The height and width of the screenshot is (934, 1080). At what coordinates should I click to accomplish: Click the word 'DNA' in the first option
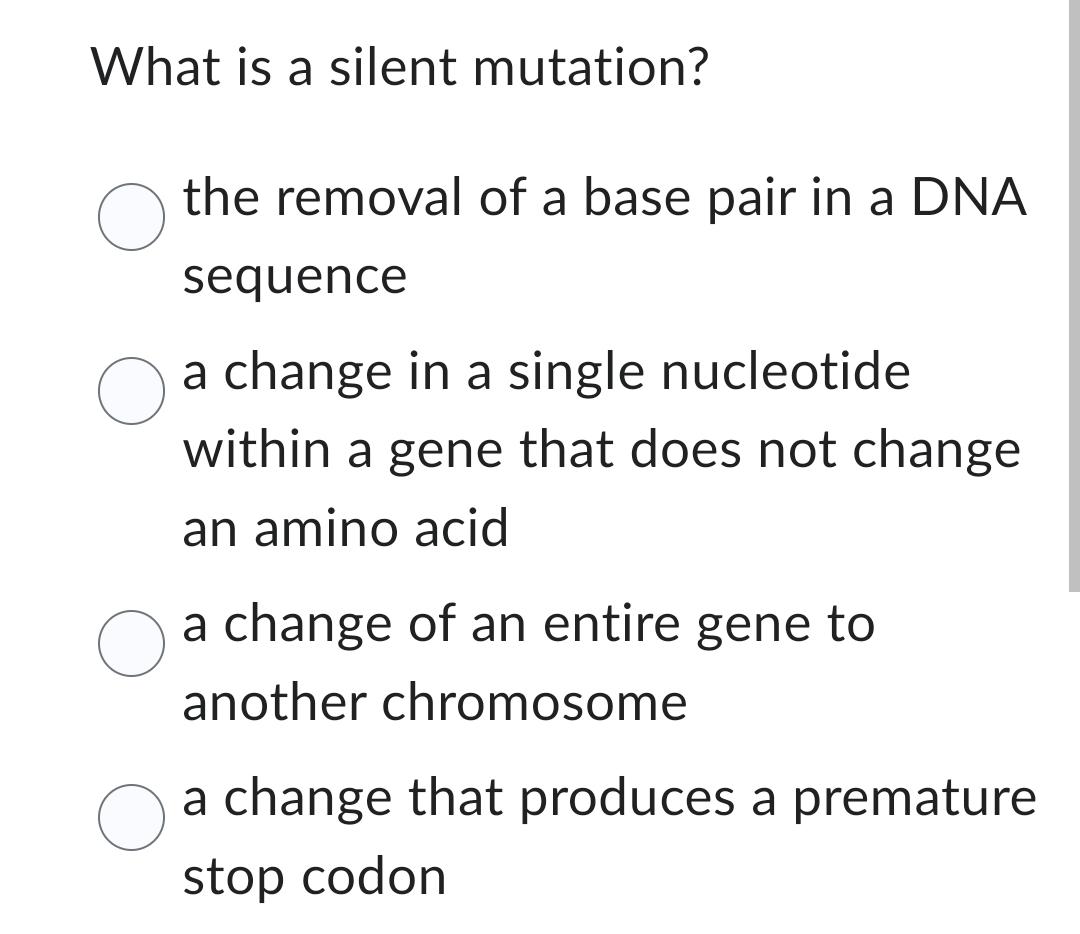pos(972,196)
